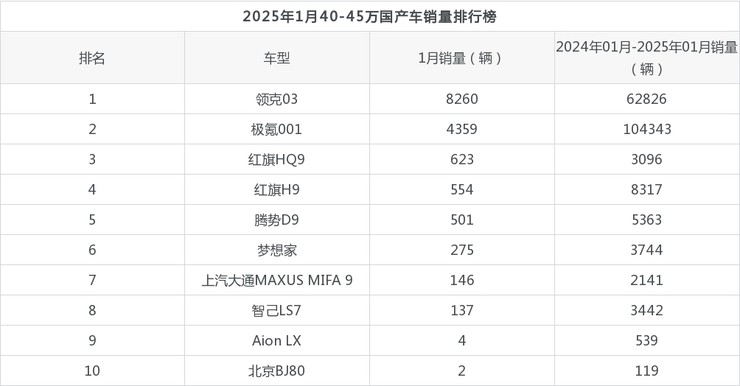Click the 62826 cumulative sales cell
Viewport: 740px width, 386px height.
(x=647, y=99)
